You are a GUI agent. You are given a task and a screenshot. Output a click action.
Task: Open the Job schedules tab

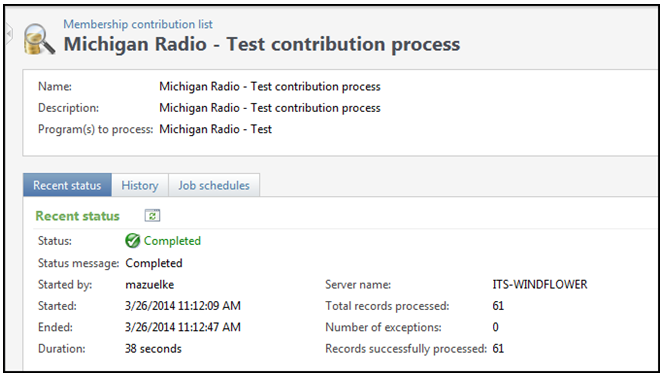coord(214,185)
